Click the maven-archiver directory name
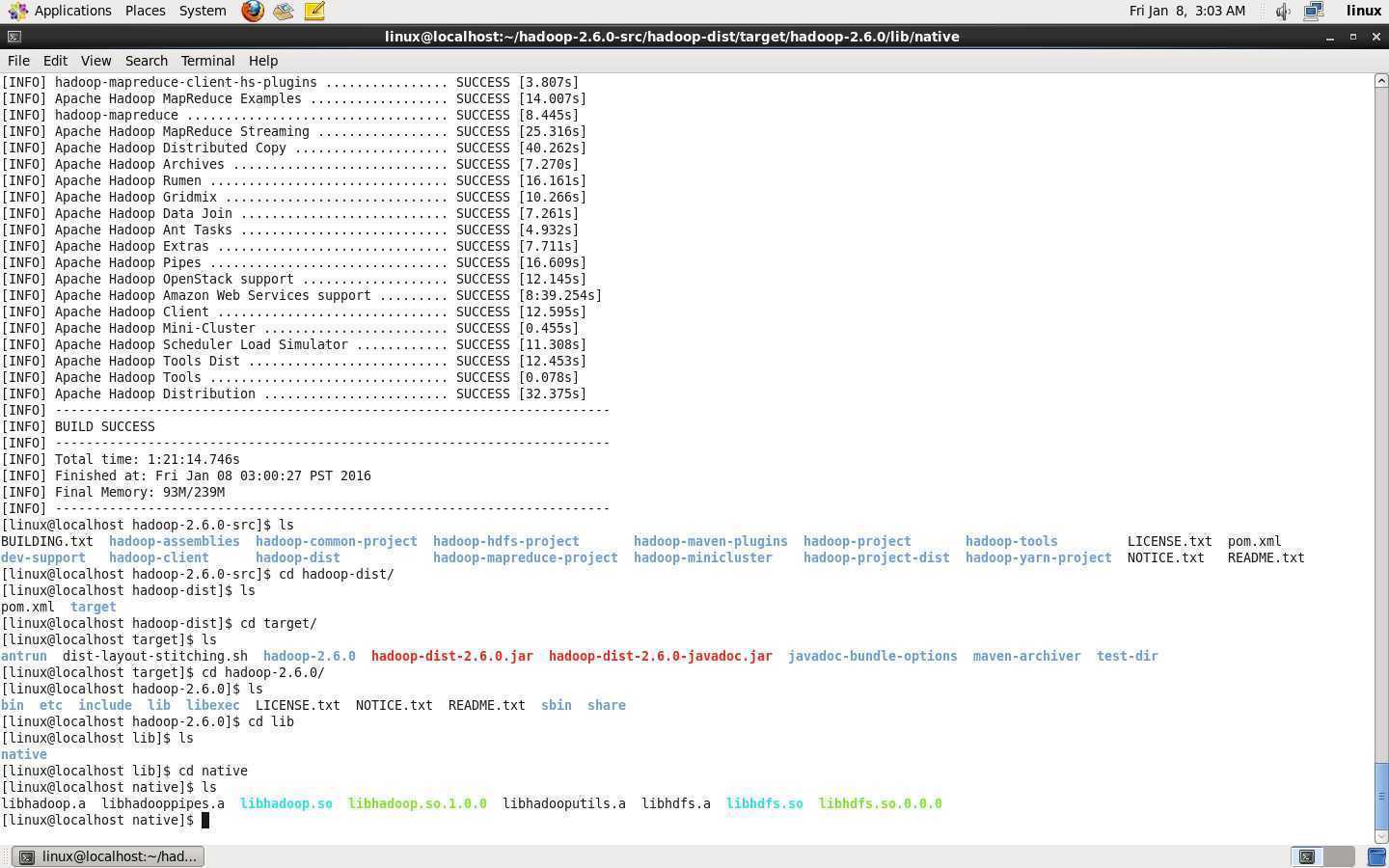 coord(1026,656)
